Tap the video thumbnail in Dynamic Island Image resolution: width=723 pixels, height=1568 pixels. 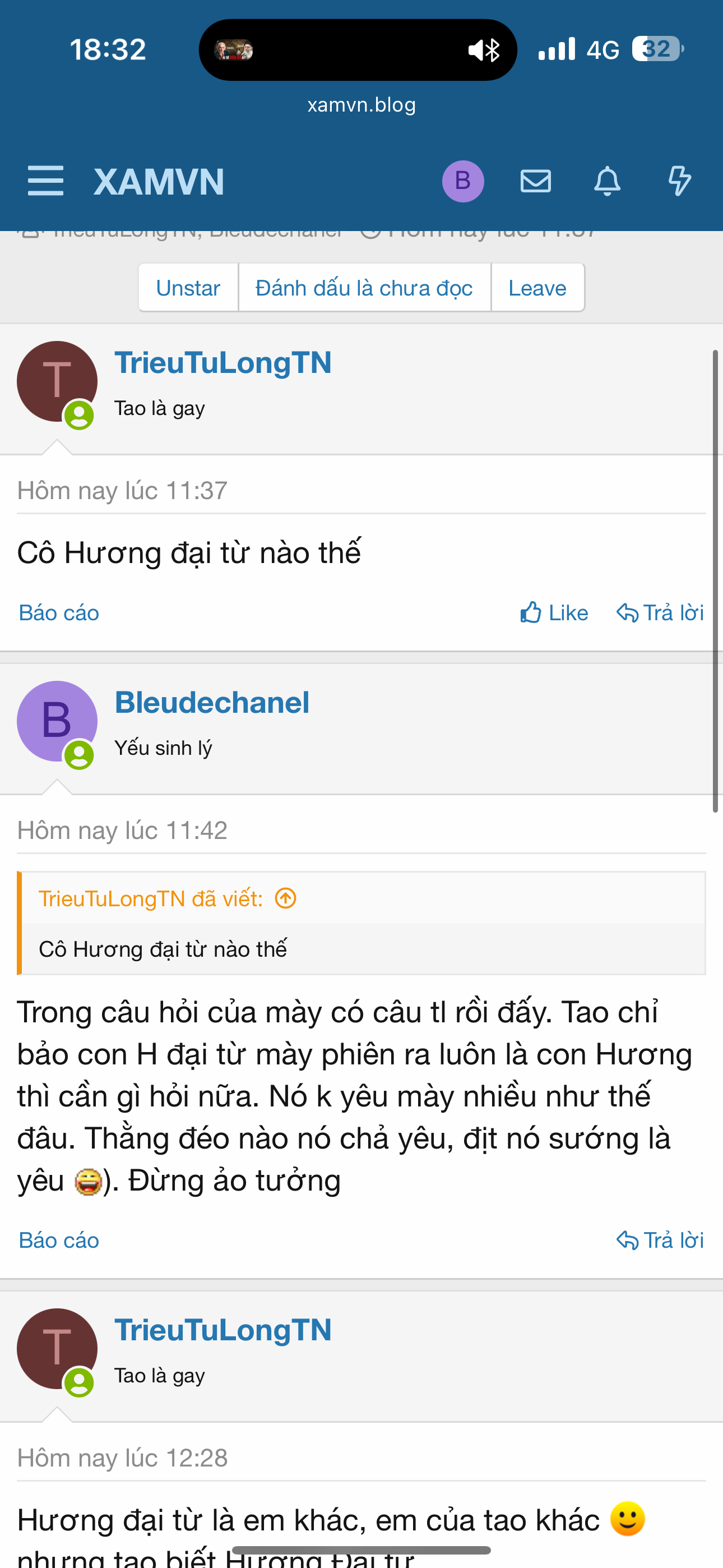click(234, 50)
